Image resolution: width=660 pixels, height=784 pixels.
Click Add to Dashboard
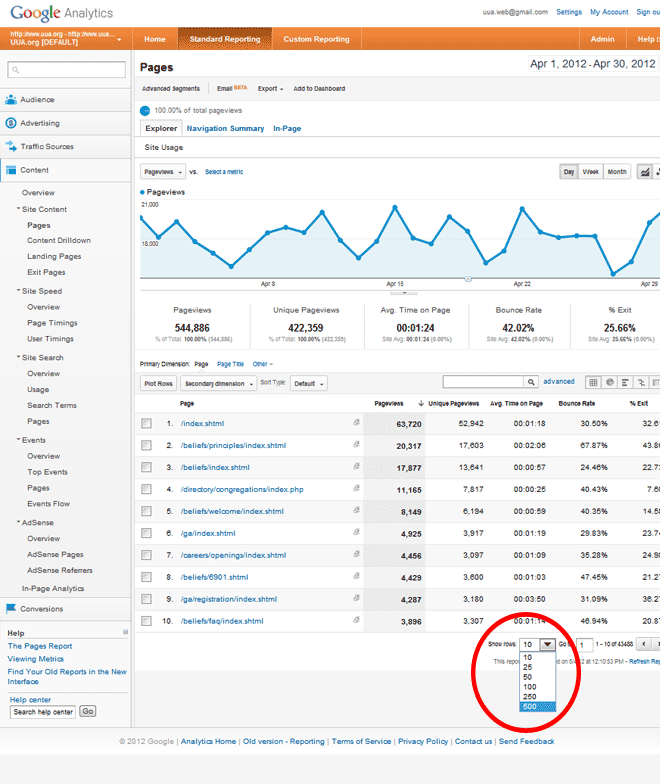point(319,88)
